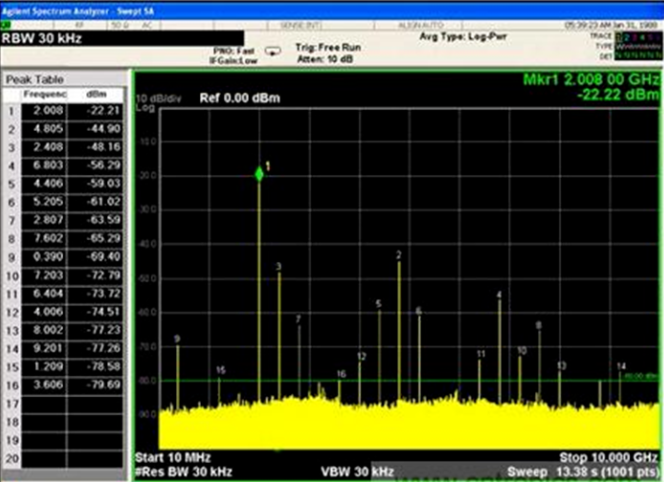Click the PNO sweep icon beside IFGain:Low
This screenshot has width=664, height=482.
click(273, 50)
